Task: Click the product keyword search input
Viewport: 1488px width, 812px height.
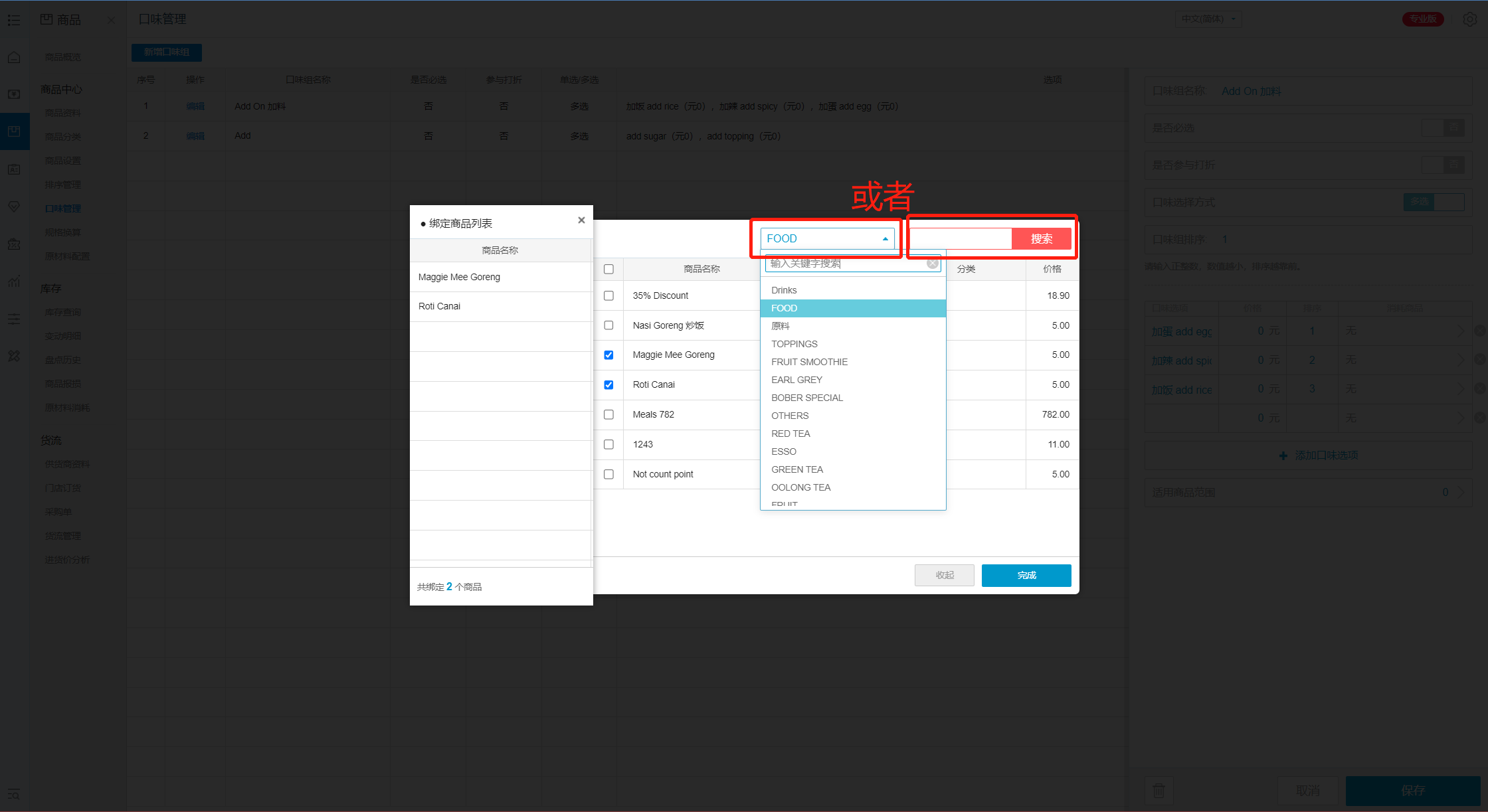Action: (x=960, y=239)
